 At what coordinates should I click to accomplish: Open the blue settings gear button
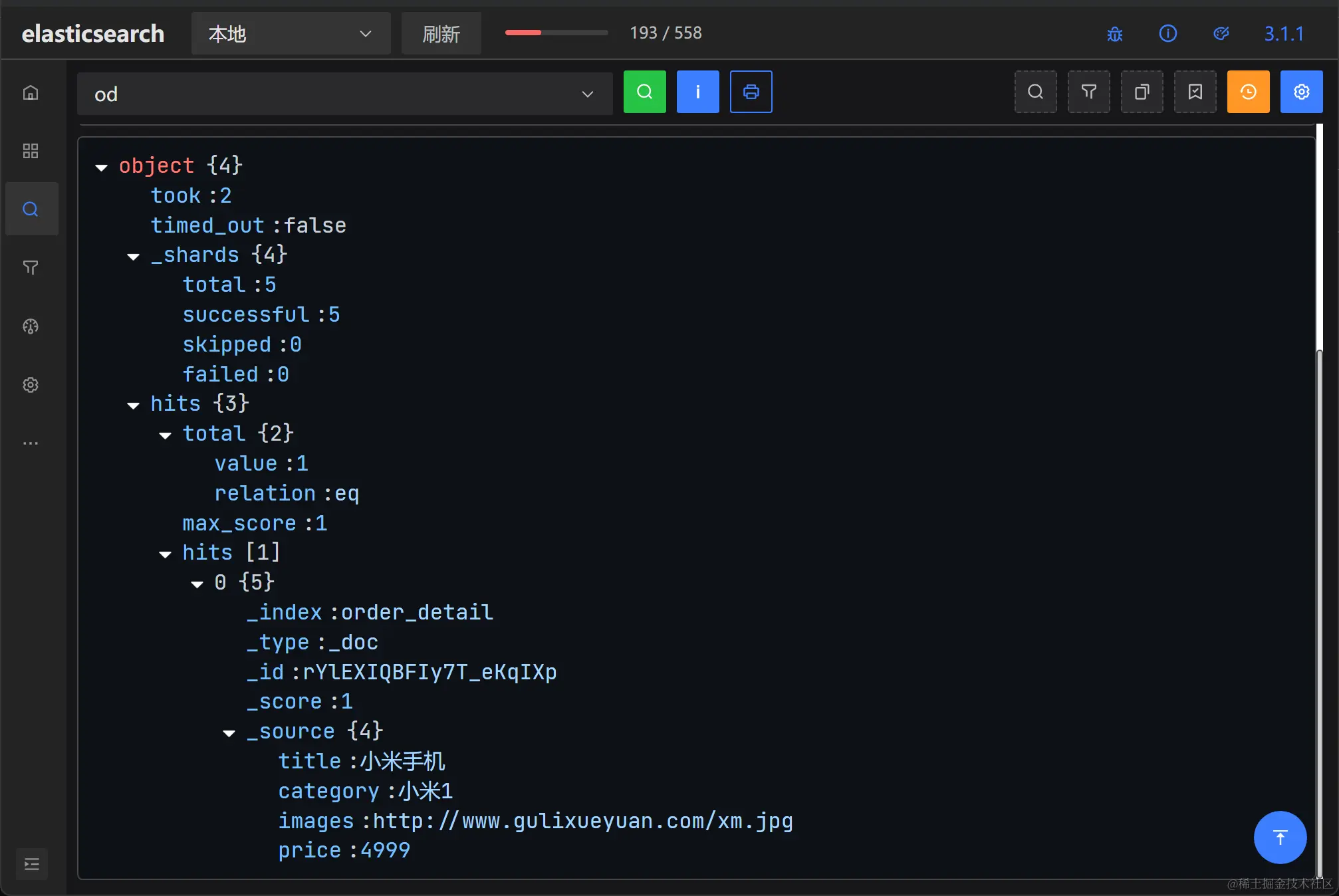[x=1301, y=92]
